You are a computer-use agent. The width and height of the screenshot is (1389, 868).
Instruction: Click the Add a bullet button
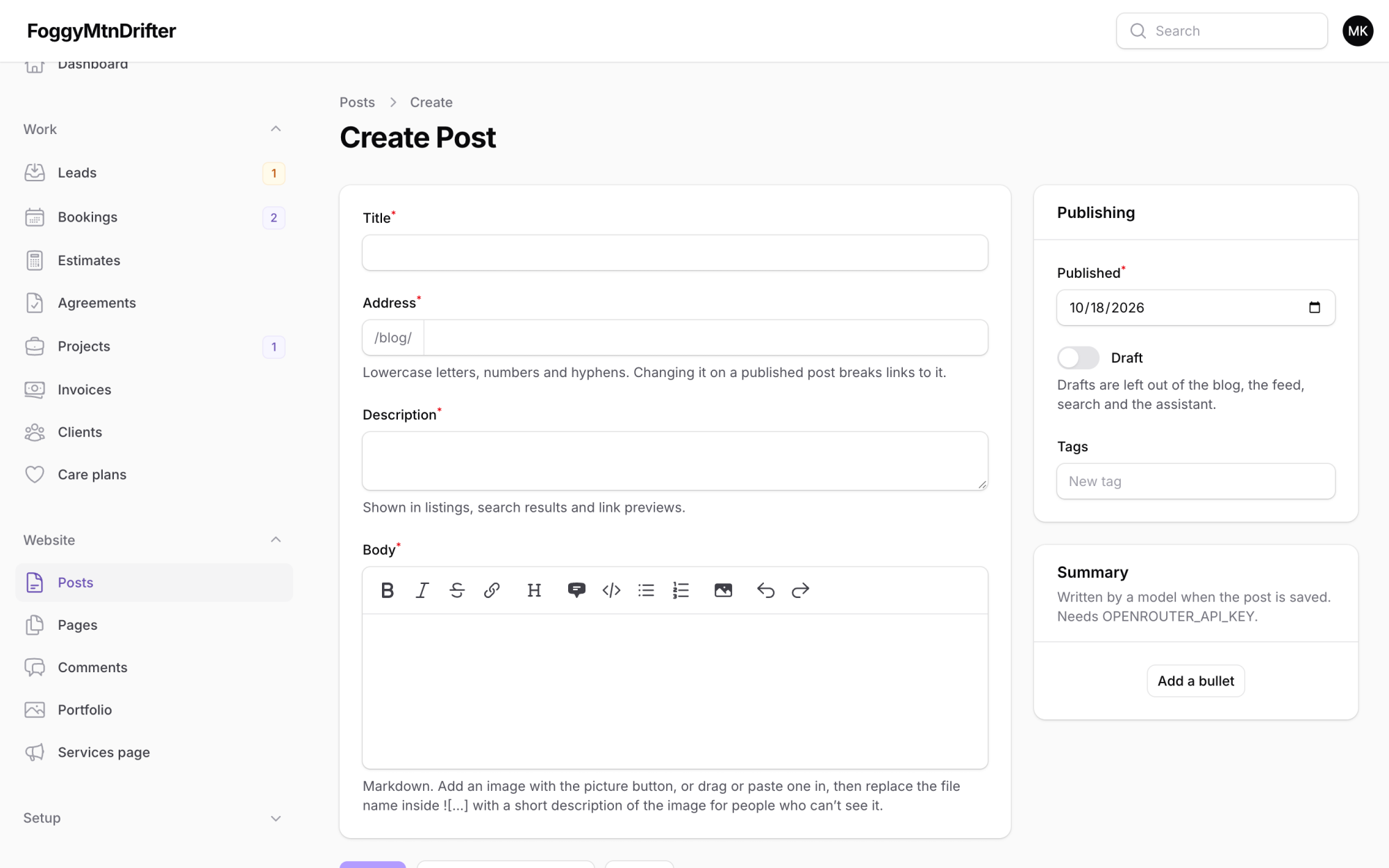coord(1195,681)
